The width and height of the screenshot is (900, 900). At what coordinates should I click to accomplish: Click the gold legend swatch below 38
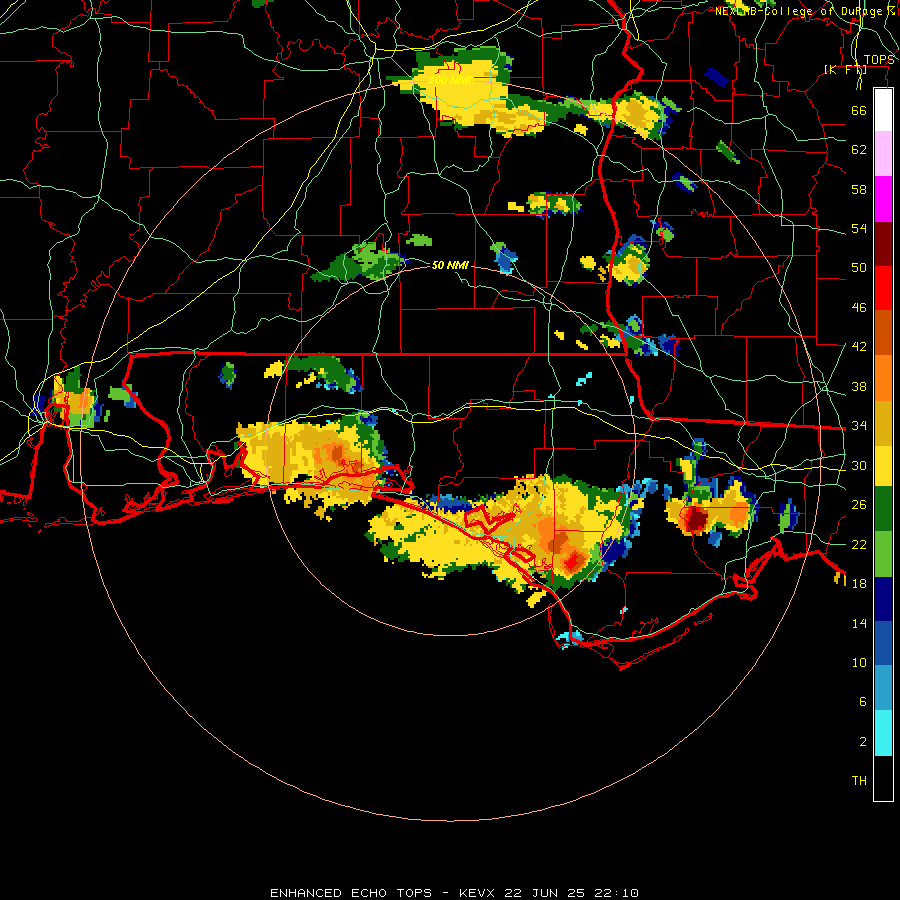click(883, 423)
